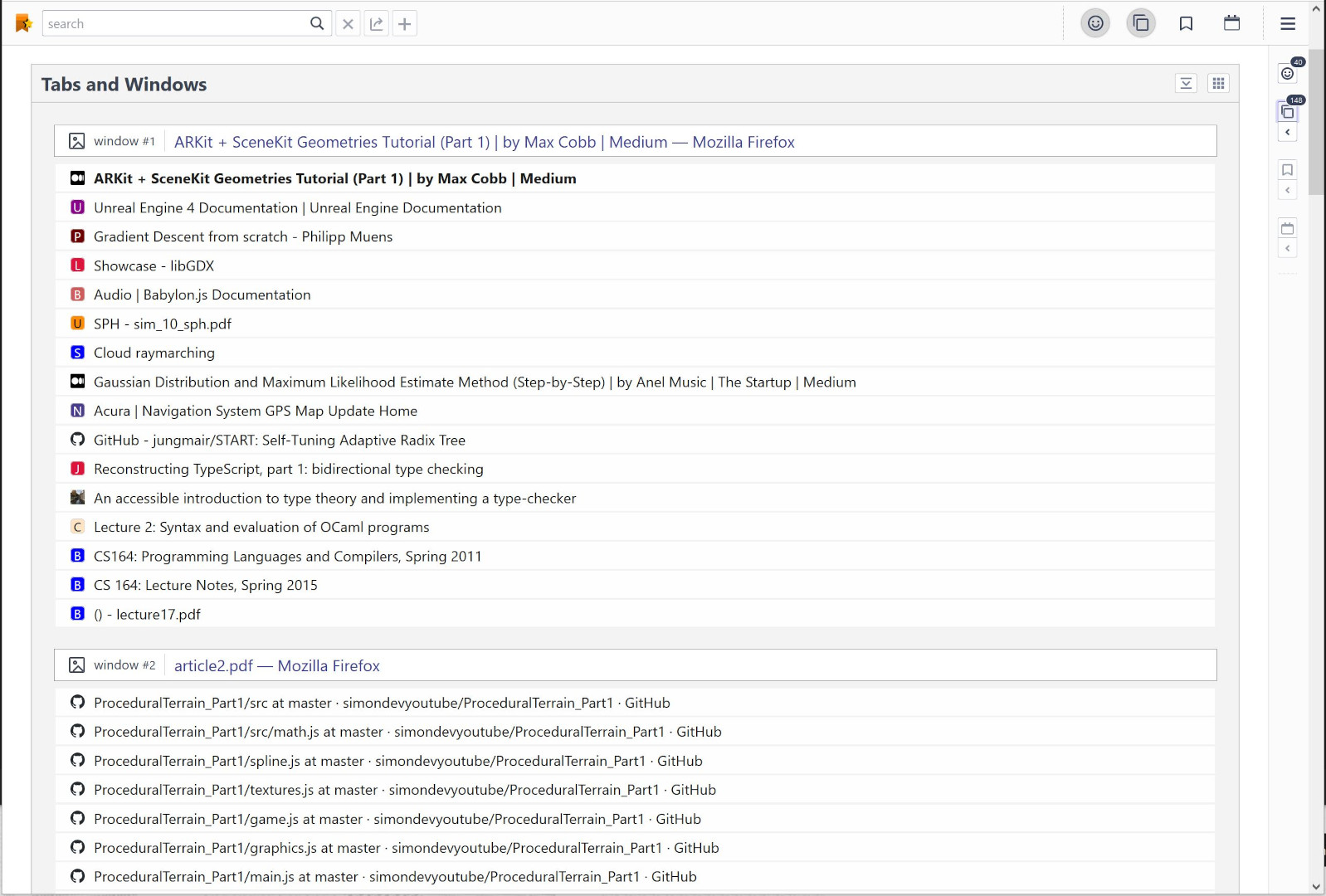1326x896 pixels.
Task: Click Medium favicon of ARKit tutorial row
Action: pos(77,178)
